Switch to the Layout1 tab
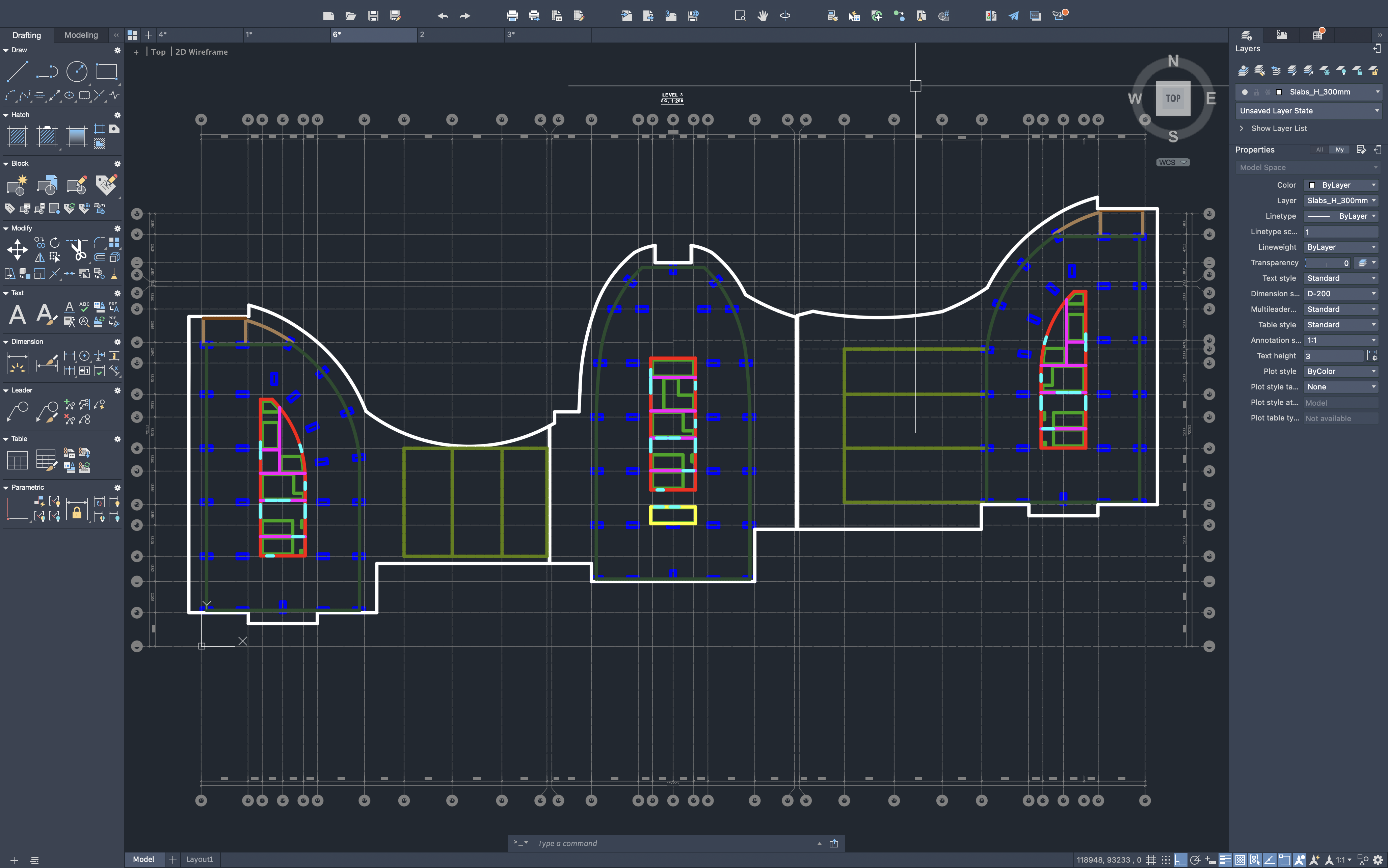The image size is (1388, 868). (199, 859)
